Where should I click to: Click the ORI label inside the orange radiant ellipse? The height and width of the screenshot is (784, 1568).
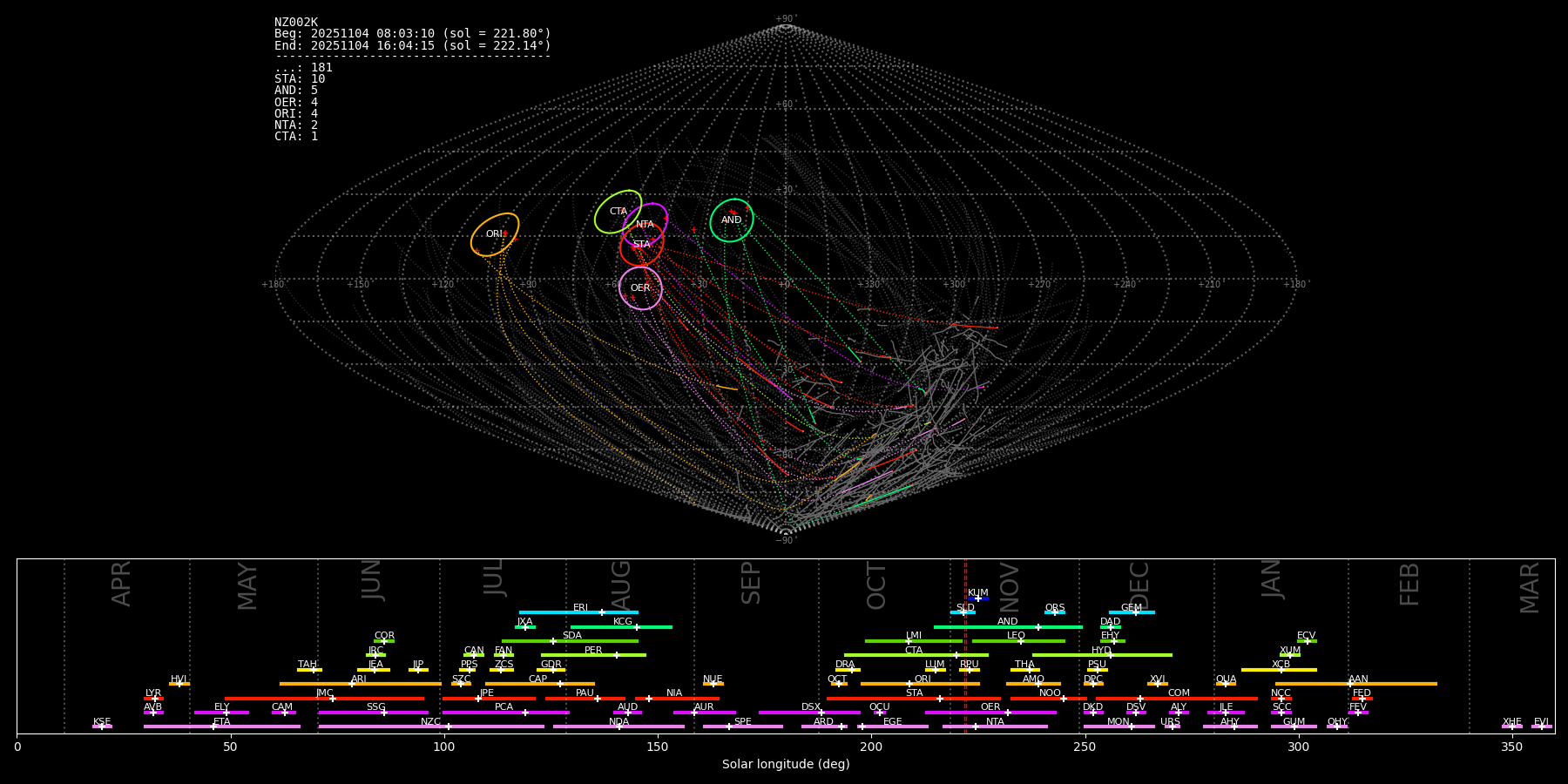[494, 234]
